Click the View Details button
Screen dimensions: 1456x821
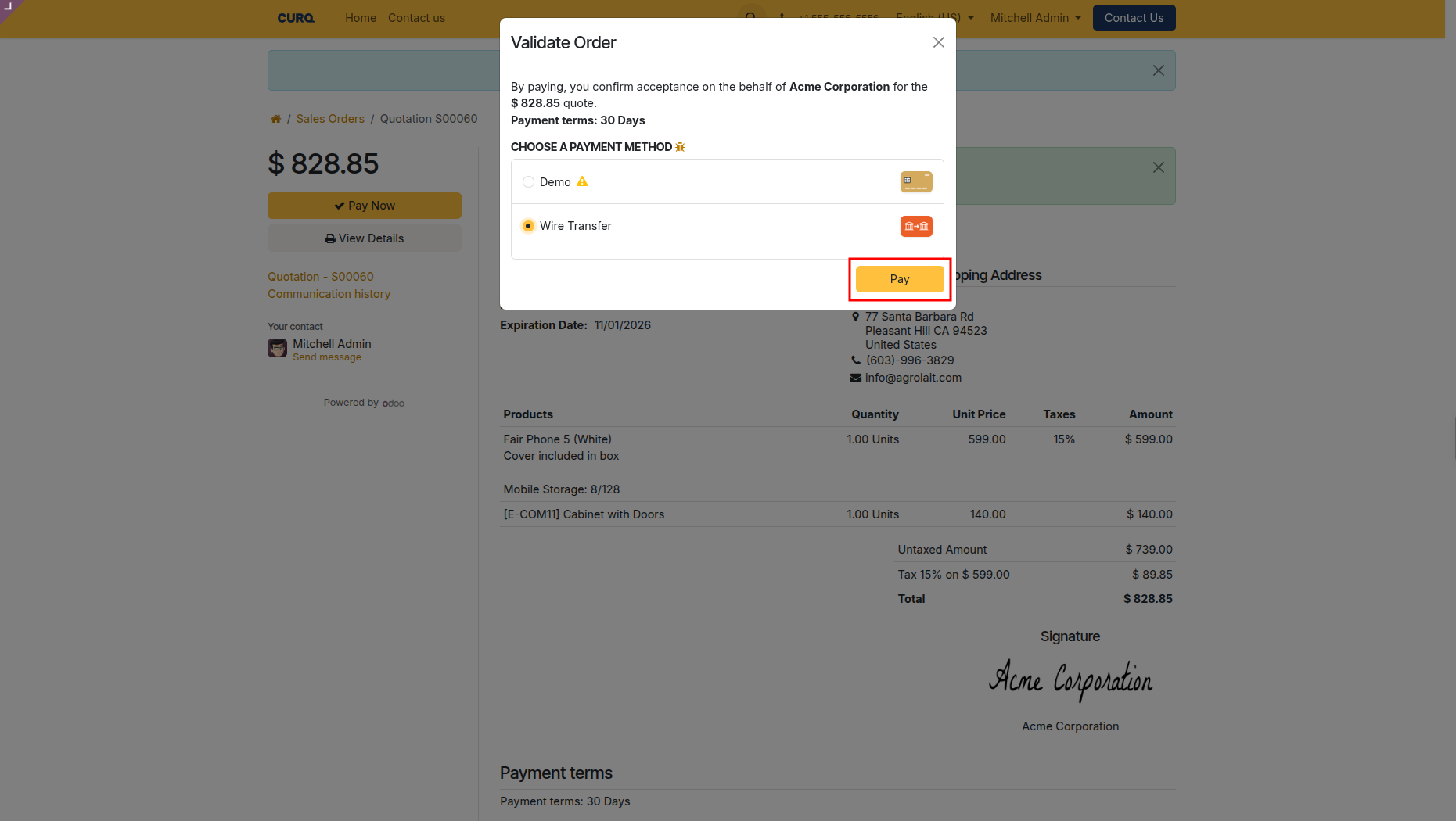[365, 238]
